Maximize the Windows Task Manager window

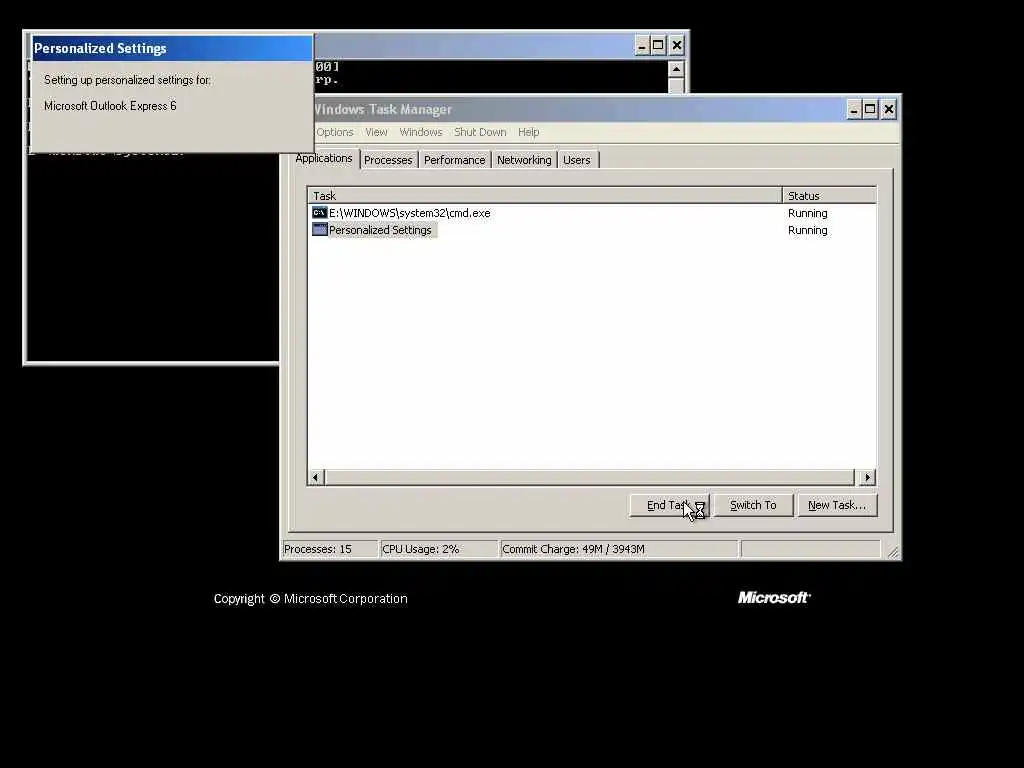point(870,109)
